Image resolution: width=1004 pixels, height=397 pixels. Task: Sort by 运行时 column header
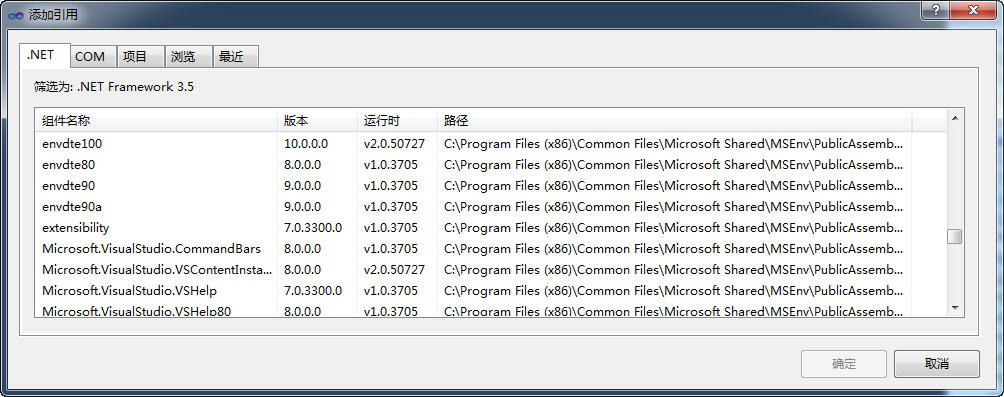click(398, 120)
